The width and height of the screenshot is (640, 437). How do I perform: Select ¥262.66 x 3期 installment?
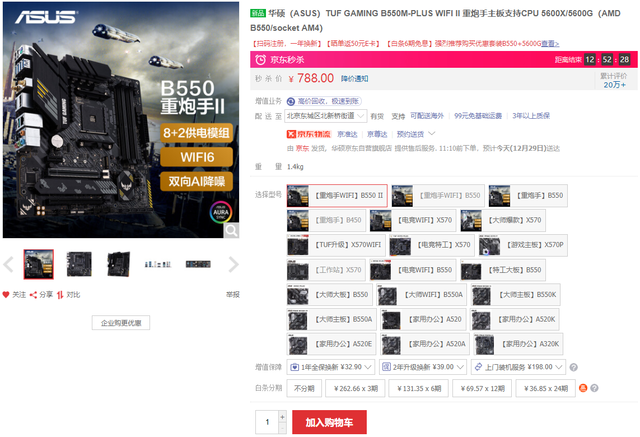click(x=355, y=388)
